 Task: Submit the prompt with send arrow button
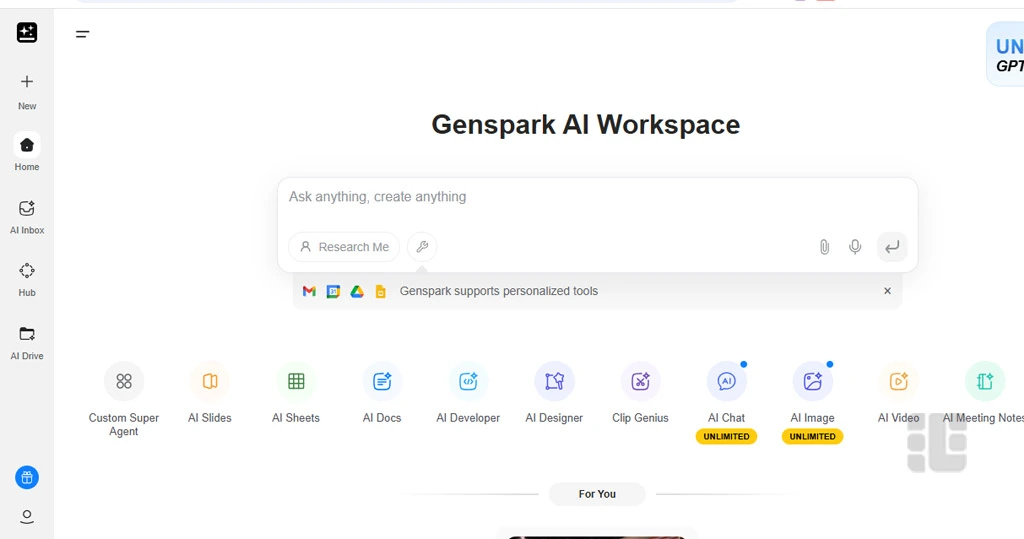(892, 247)
